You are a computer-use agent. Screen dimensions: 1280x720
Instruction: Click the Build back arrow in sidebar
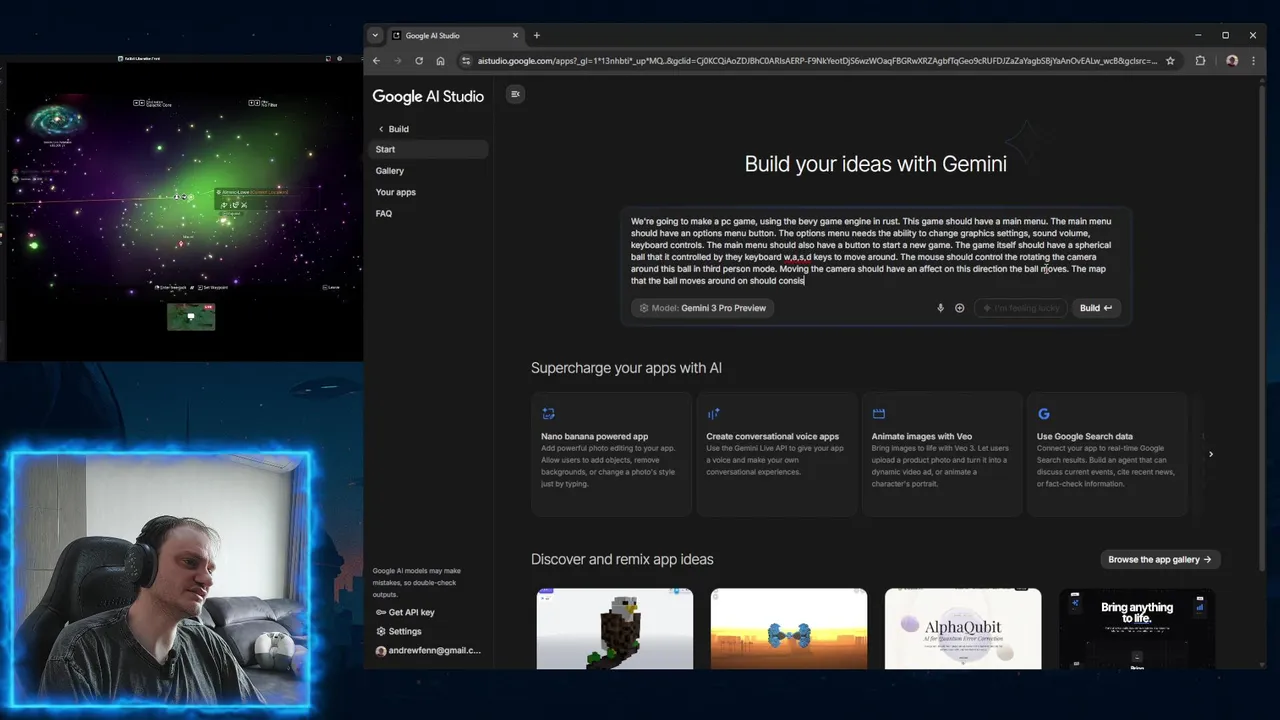381,129
